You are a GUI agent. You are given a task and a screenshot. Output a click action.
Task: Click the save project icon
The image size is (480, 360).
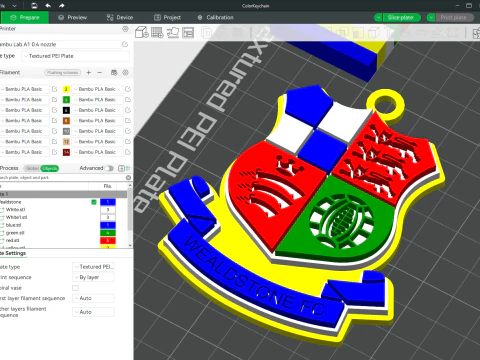point(34,6)
